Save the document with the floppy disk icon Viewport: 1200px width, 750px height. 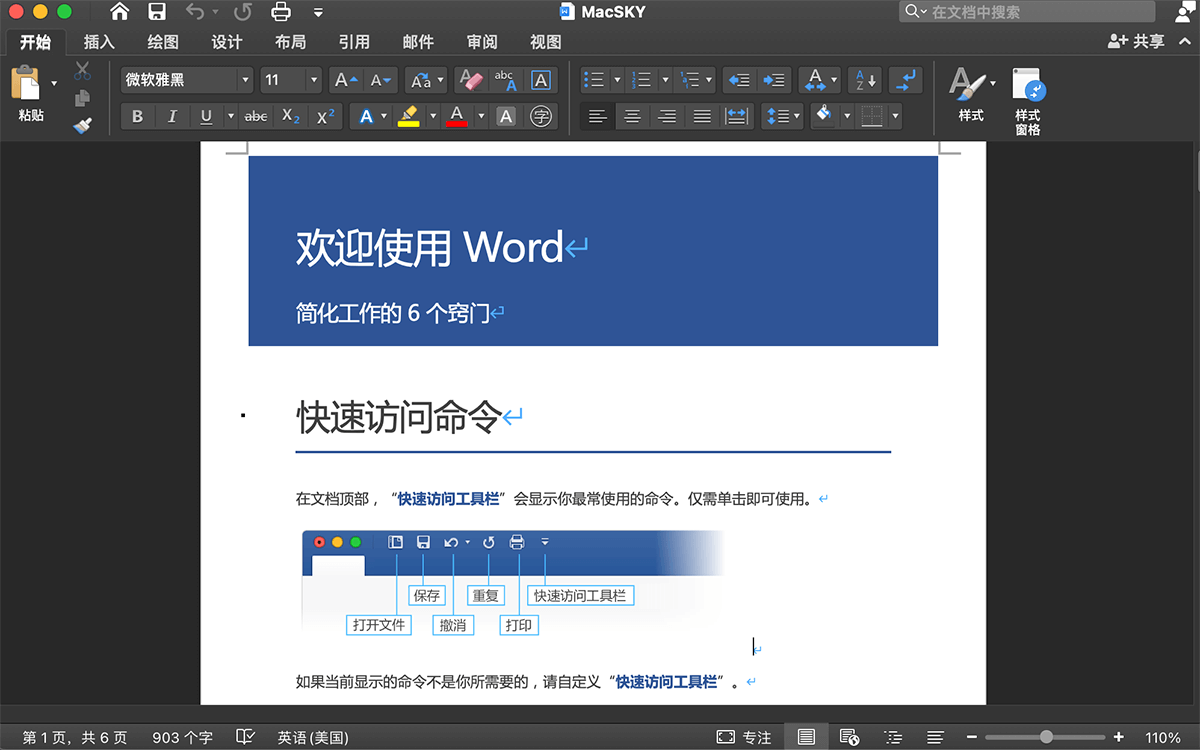(157, 12)
